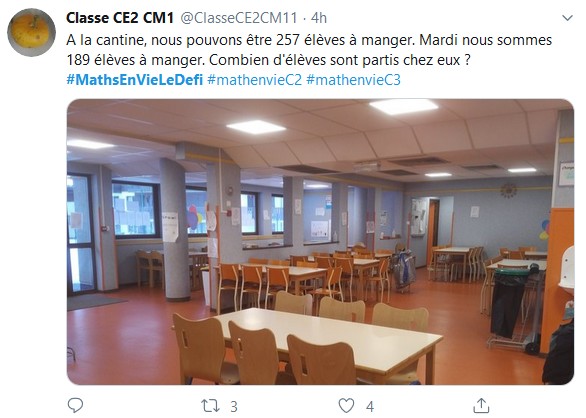Retweet this post using the arrows icon

coord(210,406)
